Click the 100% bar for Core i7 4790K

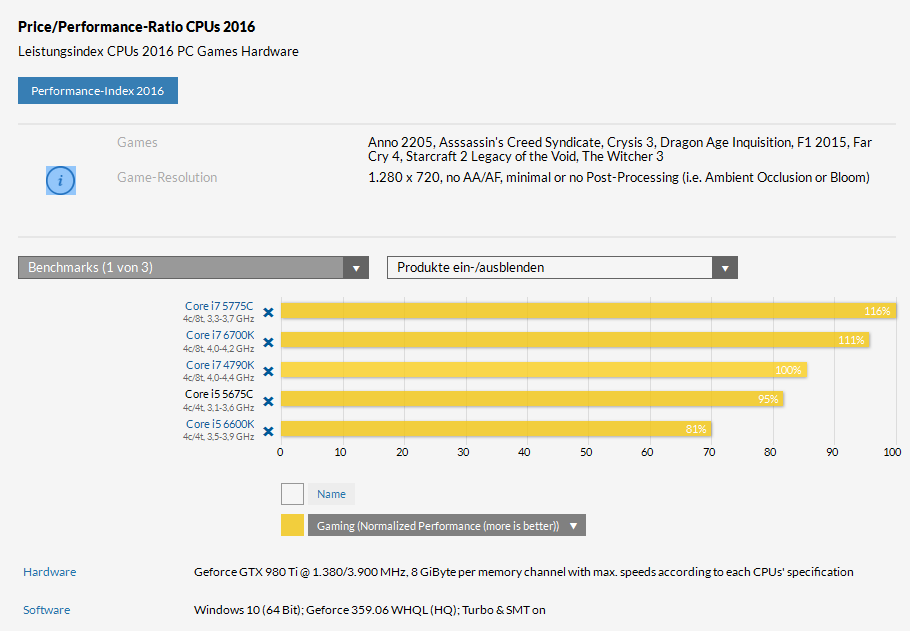tap(544, 370)
